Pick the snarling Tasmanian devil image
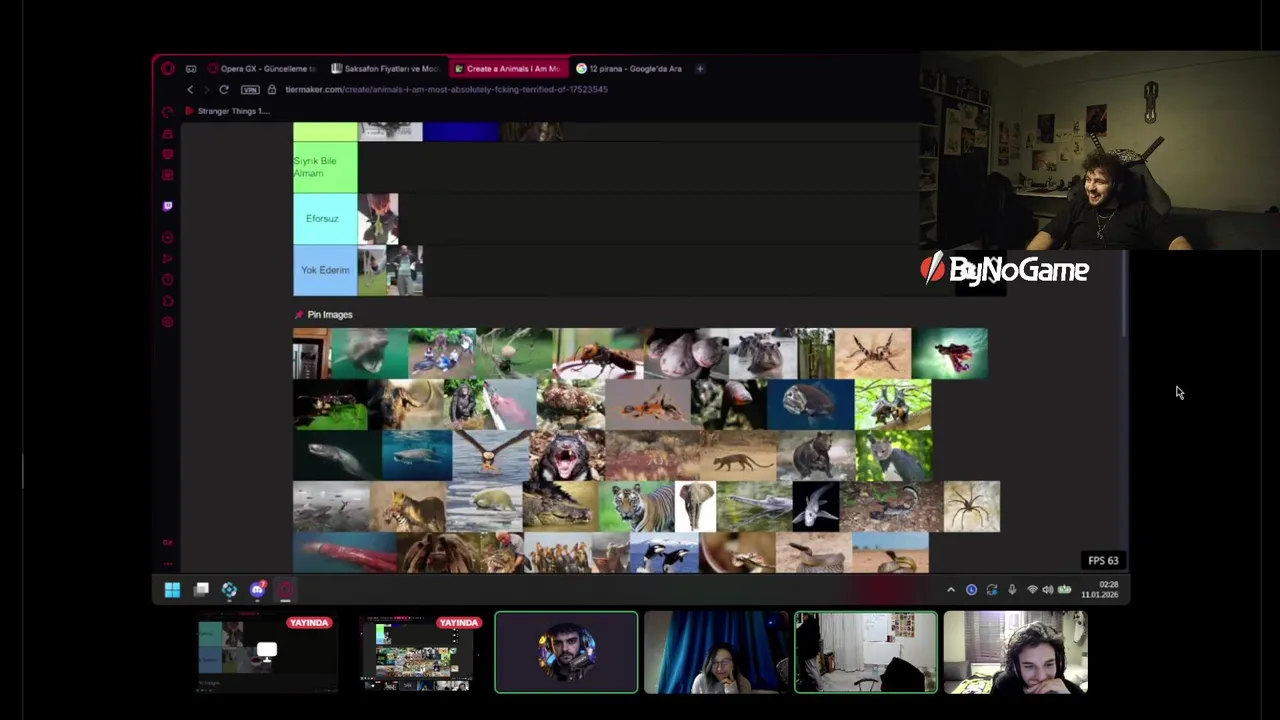This screenshot has height=720, width=1280. coord(566,455)
